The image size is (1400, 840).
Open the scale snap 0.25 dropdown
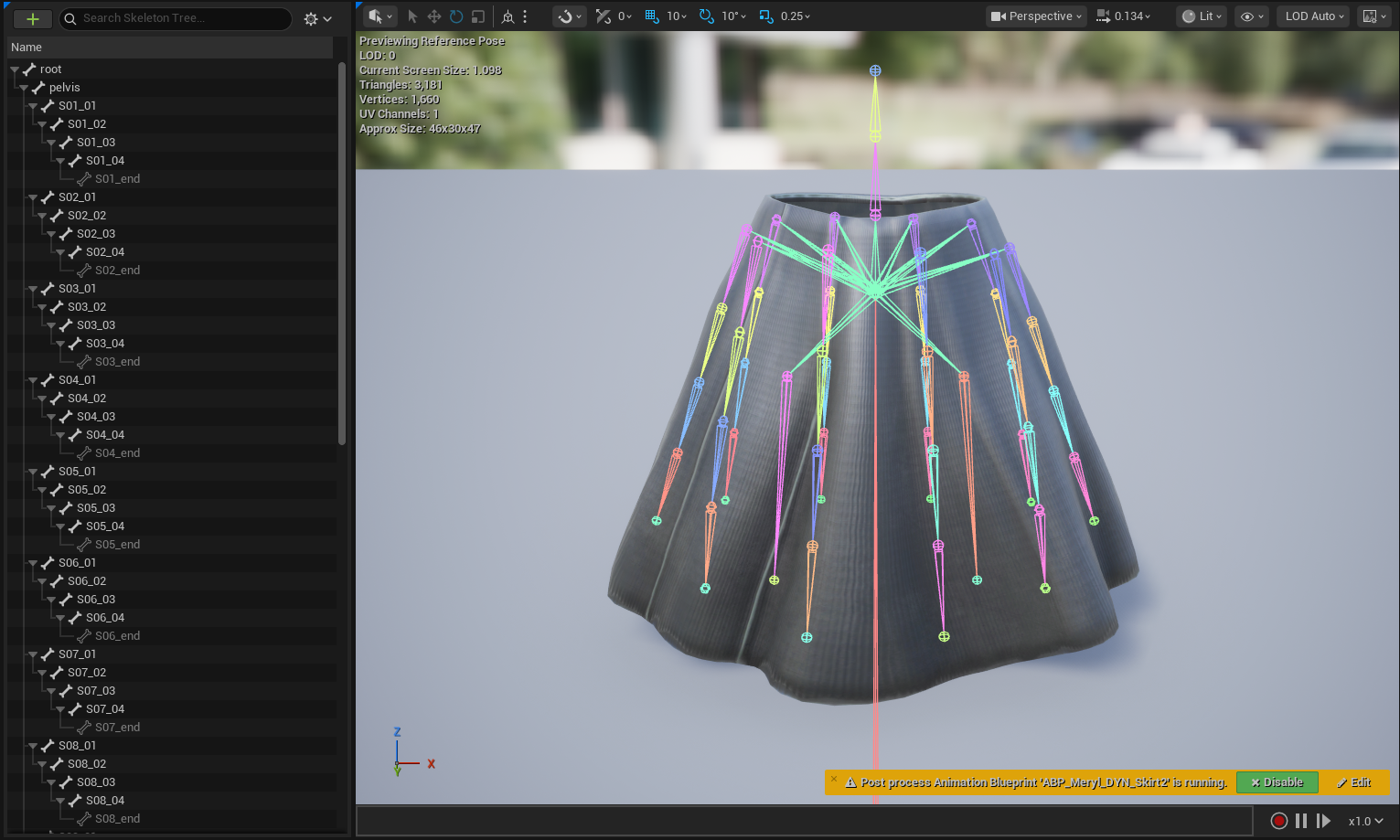[796, 16]
